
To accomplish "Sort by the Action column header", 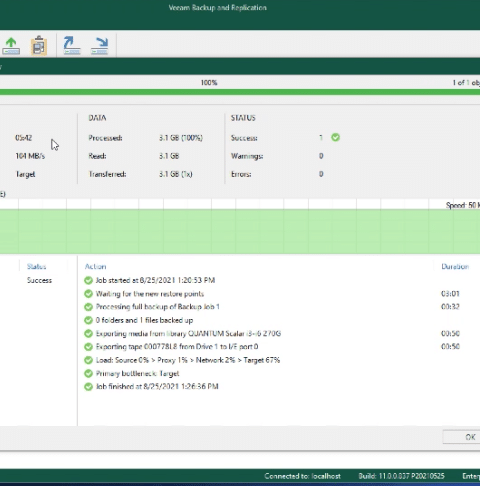I will [95, 266].
